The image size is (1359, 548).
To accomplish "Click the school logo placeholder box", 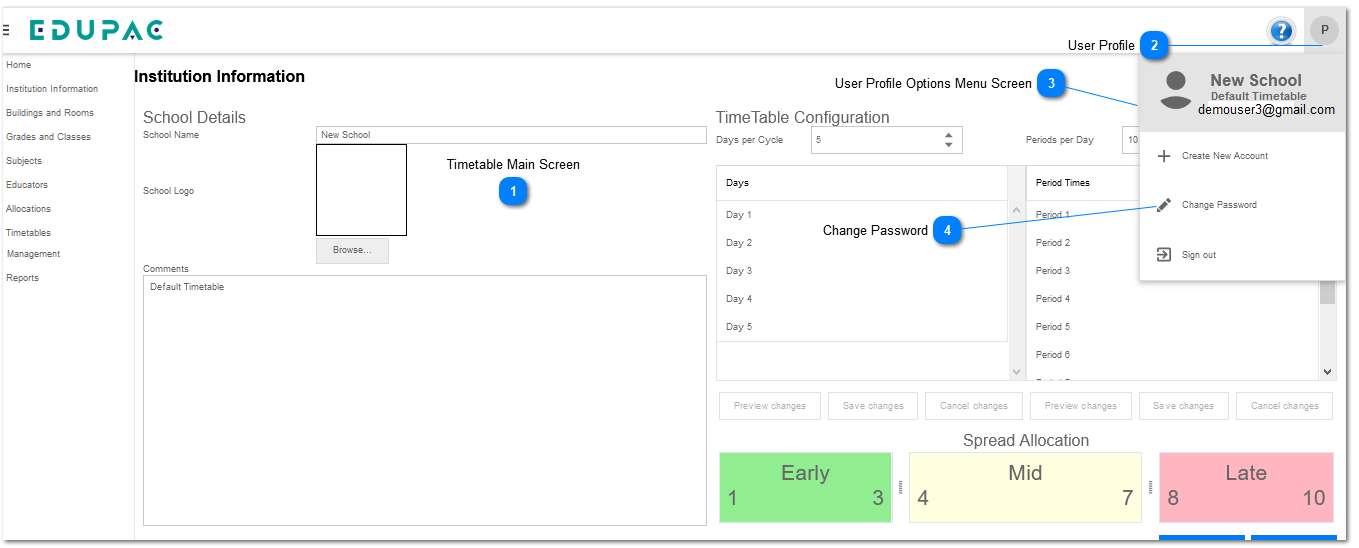I will (361, 190).
